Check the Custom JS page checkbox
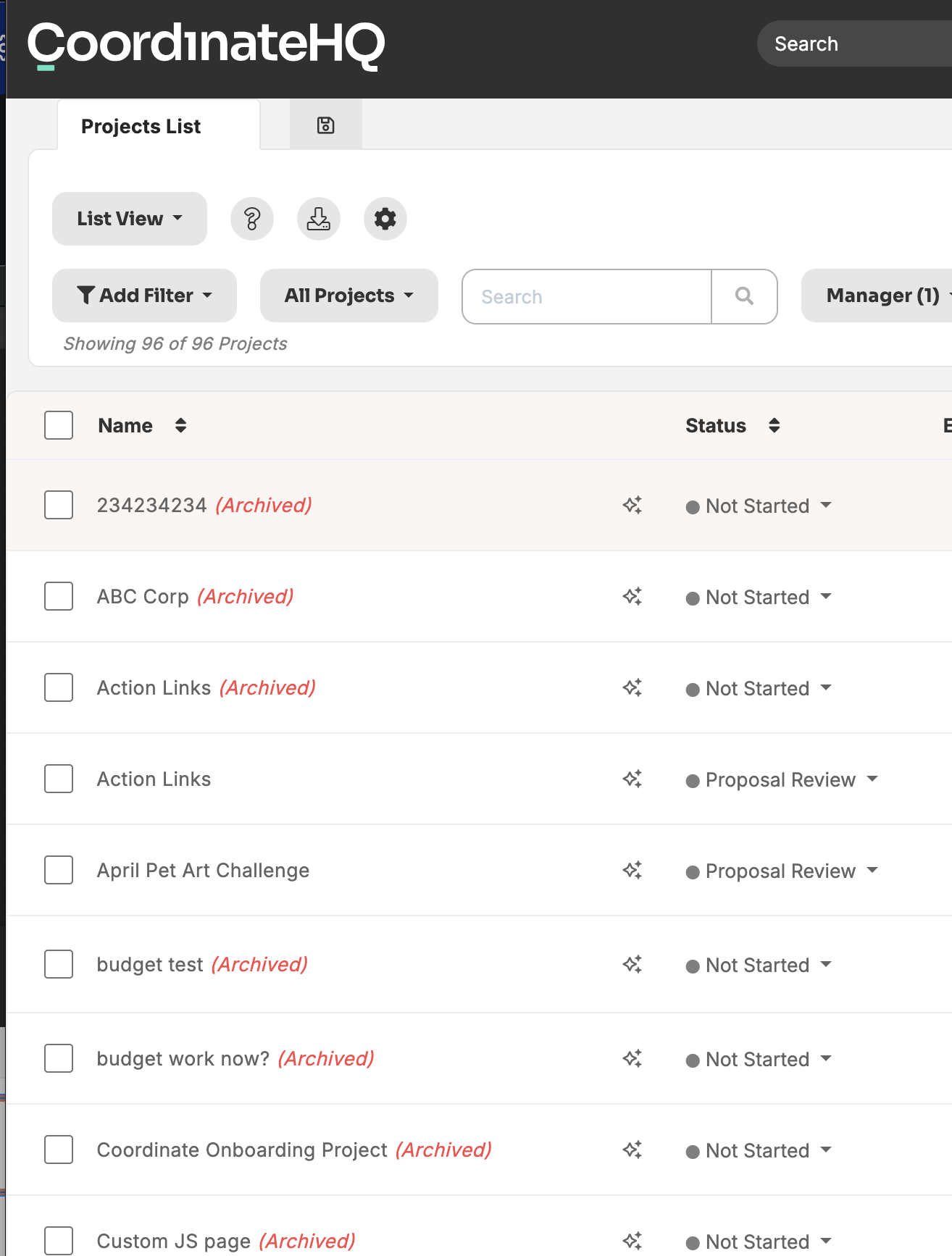This screenshot has height=1256, width=952. tap(59, 1241)
